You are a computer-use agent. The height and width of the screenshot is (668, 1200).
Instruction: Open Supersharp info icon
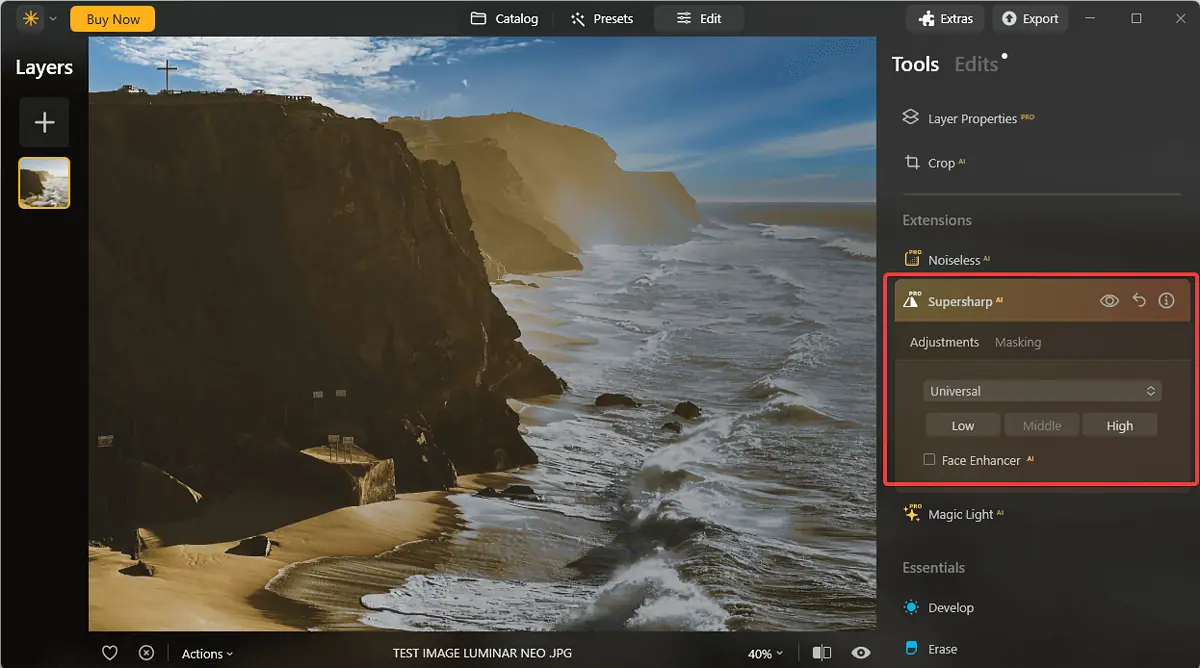click(1166, 300)
